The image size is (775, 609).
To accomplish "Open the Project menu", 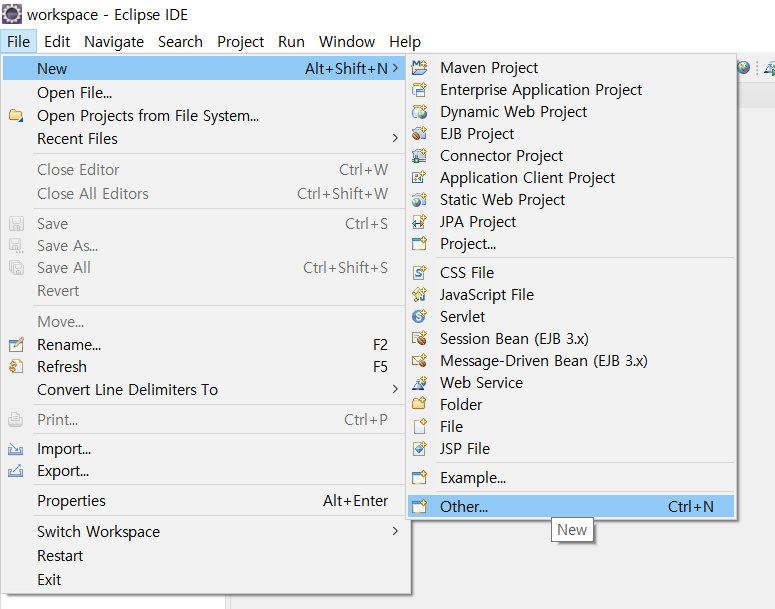I will 240,42.
